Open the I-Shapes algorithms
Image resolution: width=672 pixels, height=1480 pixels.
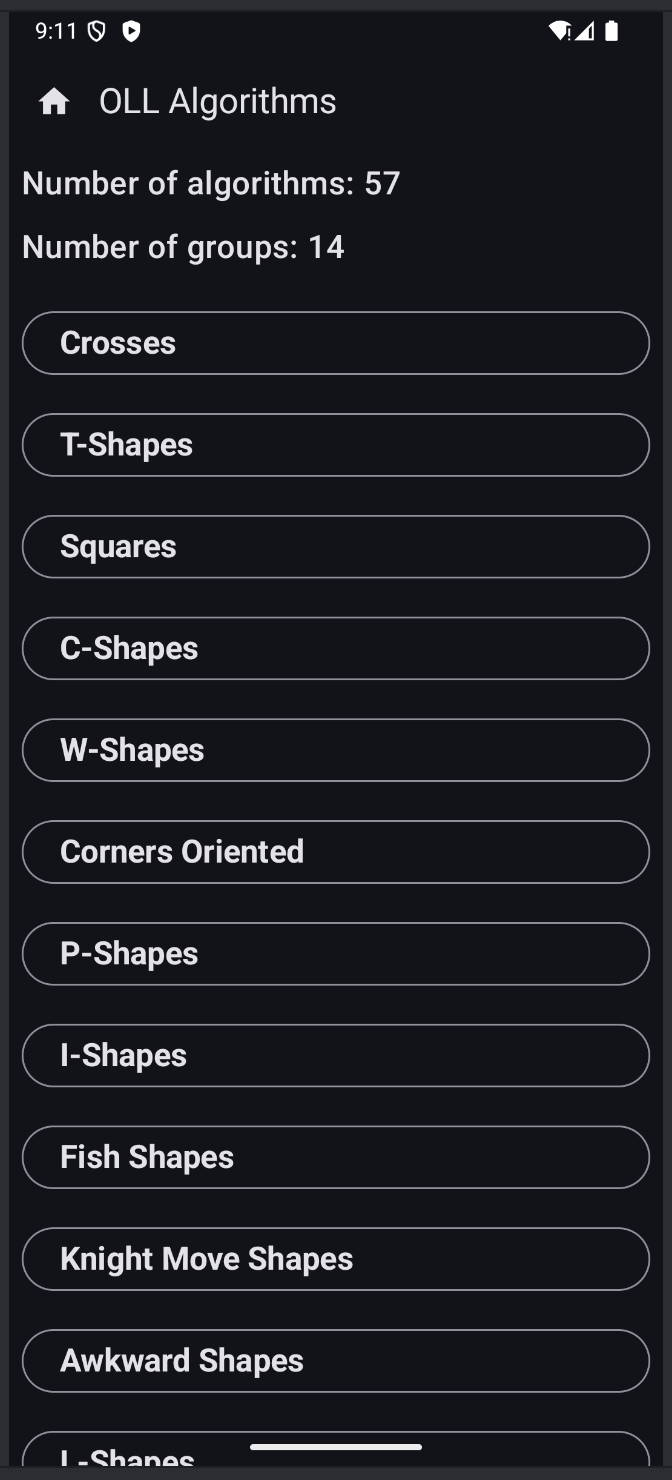pyautogui.click(x=335, y=1055)
